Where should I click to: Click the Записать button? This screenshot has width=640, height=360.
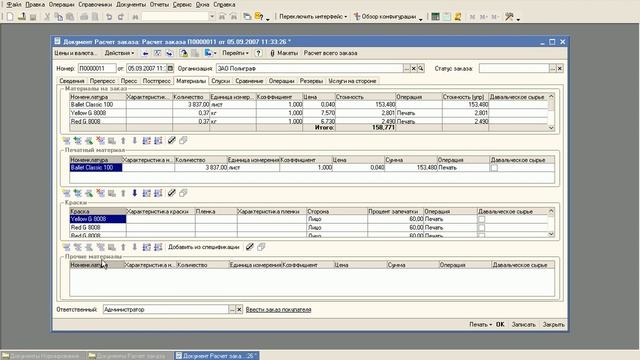tap(523, 324)
